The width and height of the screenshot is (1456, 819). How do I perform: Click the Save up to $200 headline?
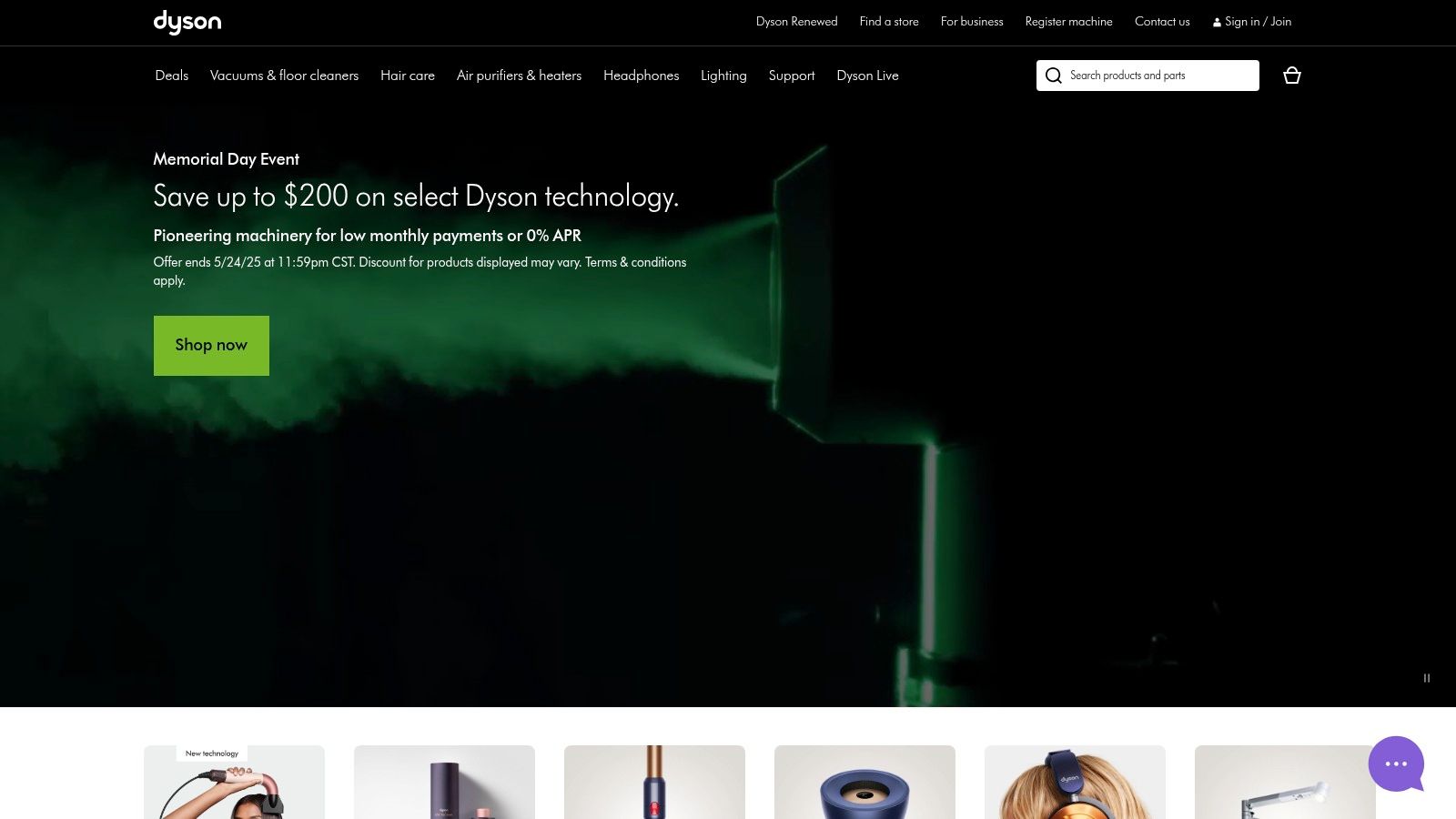[x=416, y=197]
